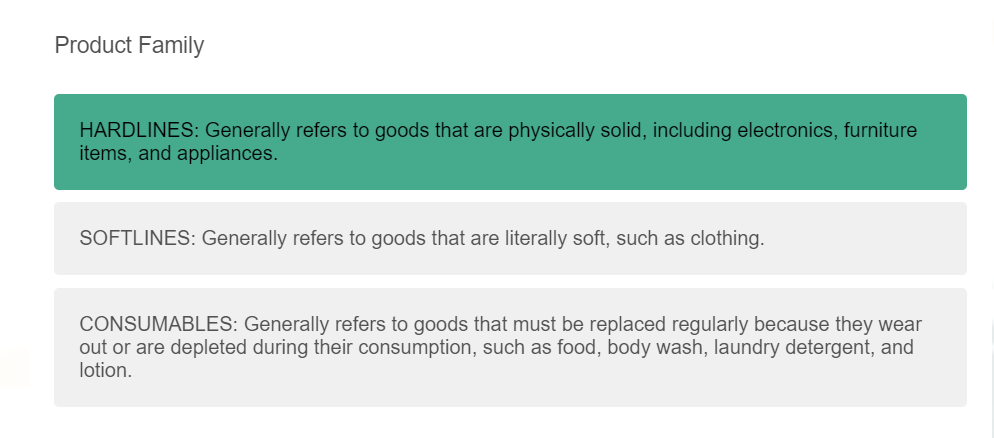Pick the option mentioning laundry detergent

510,347
